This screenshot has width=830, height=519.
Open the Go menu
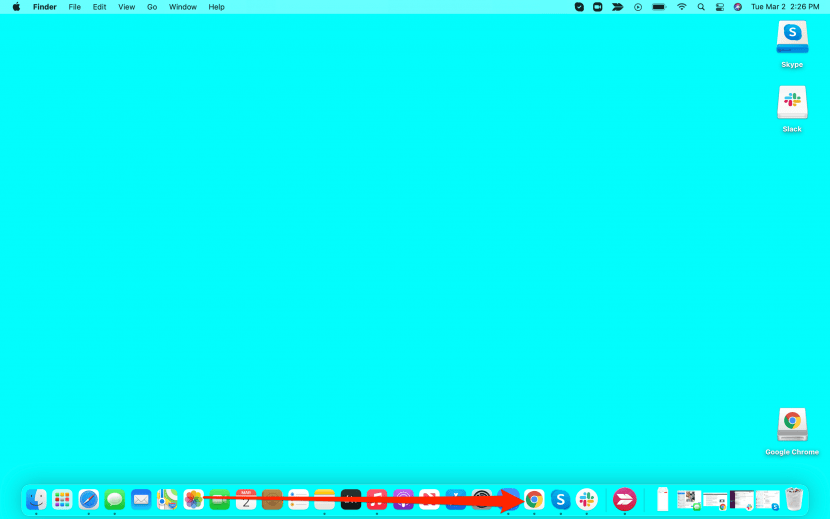tap(152, 7)
